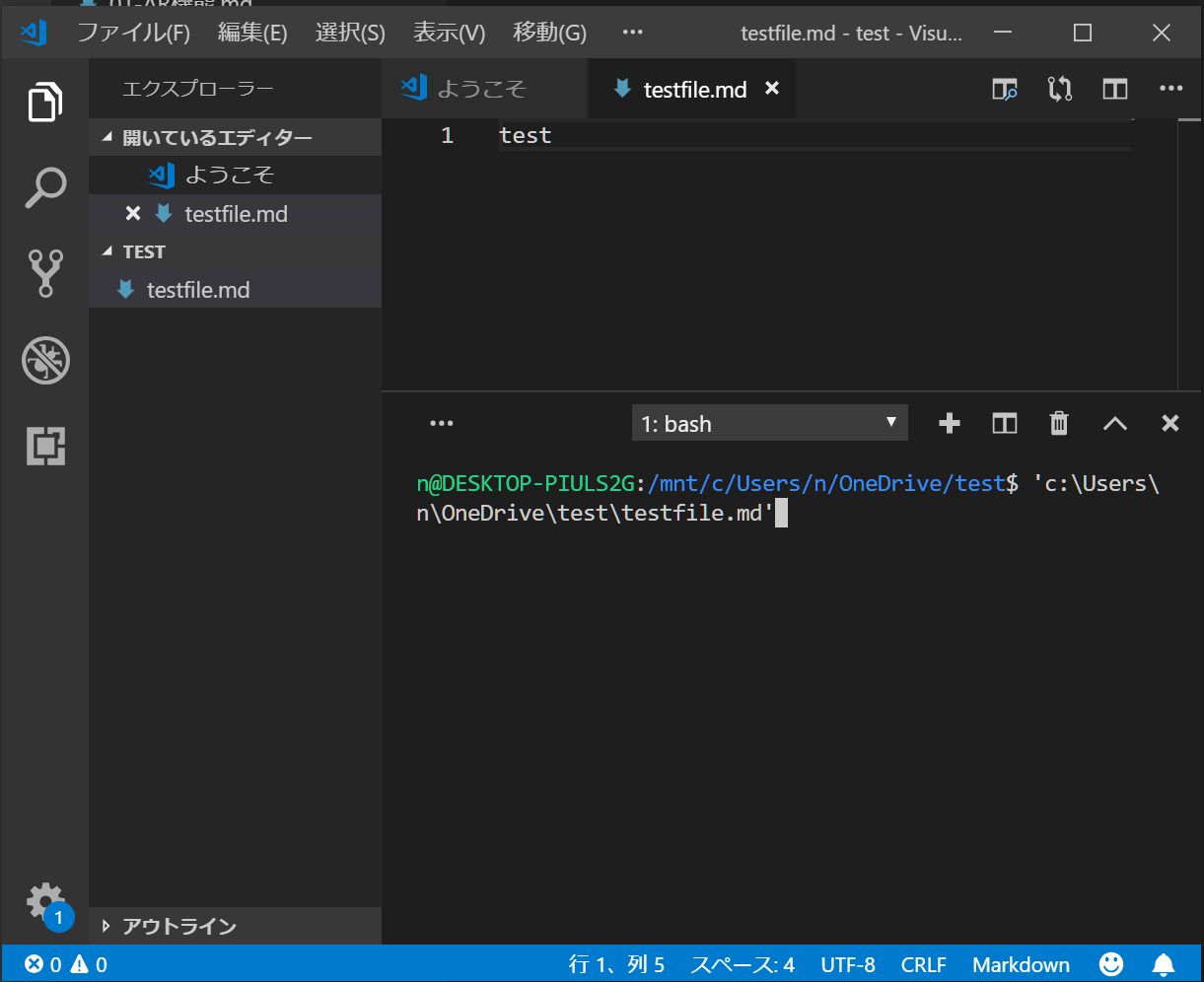Open the terminal selector dropdown 1: bash
Image resolution: width=1204 pixels, height=982 pixels.
tap(769, 424)
